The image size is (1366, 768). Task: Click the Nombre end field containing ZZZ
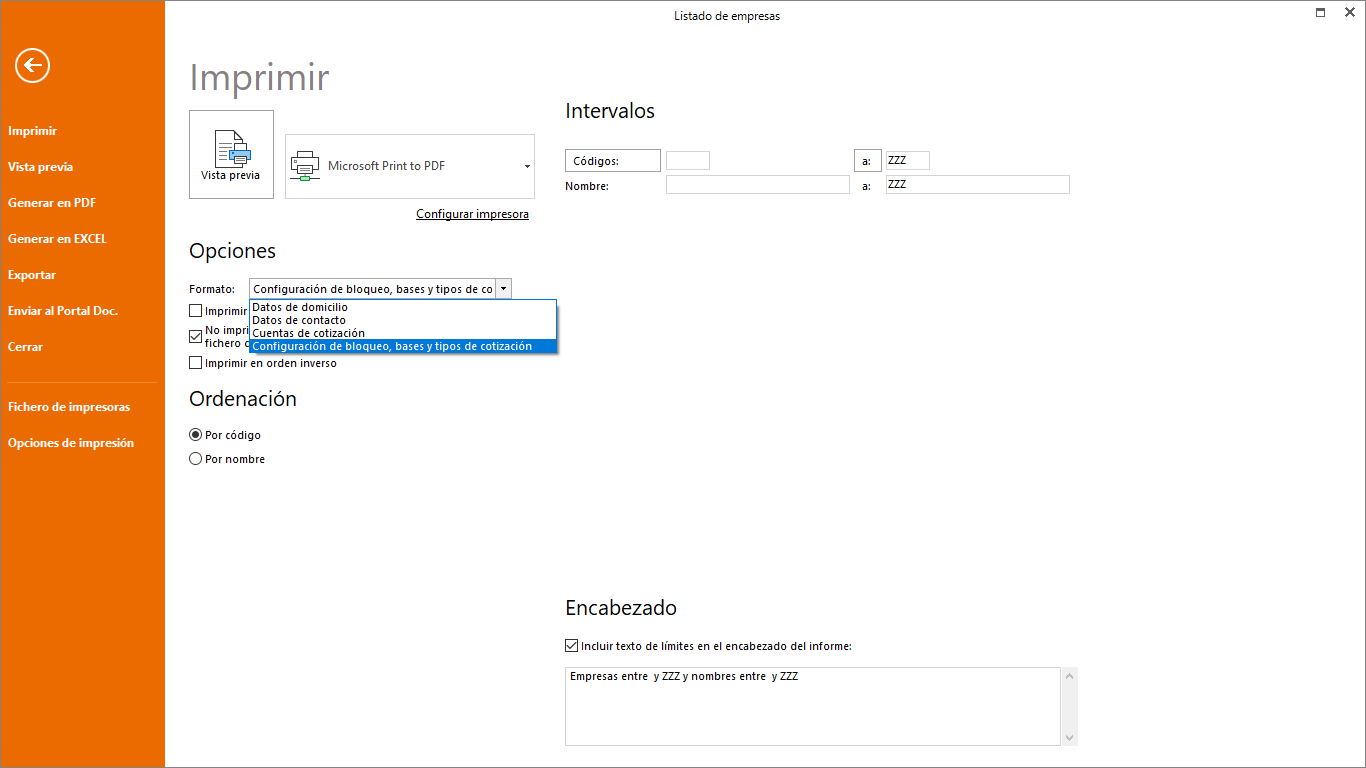coord(978,185)
